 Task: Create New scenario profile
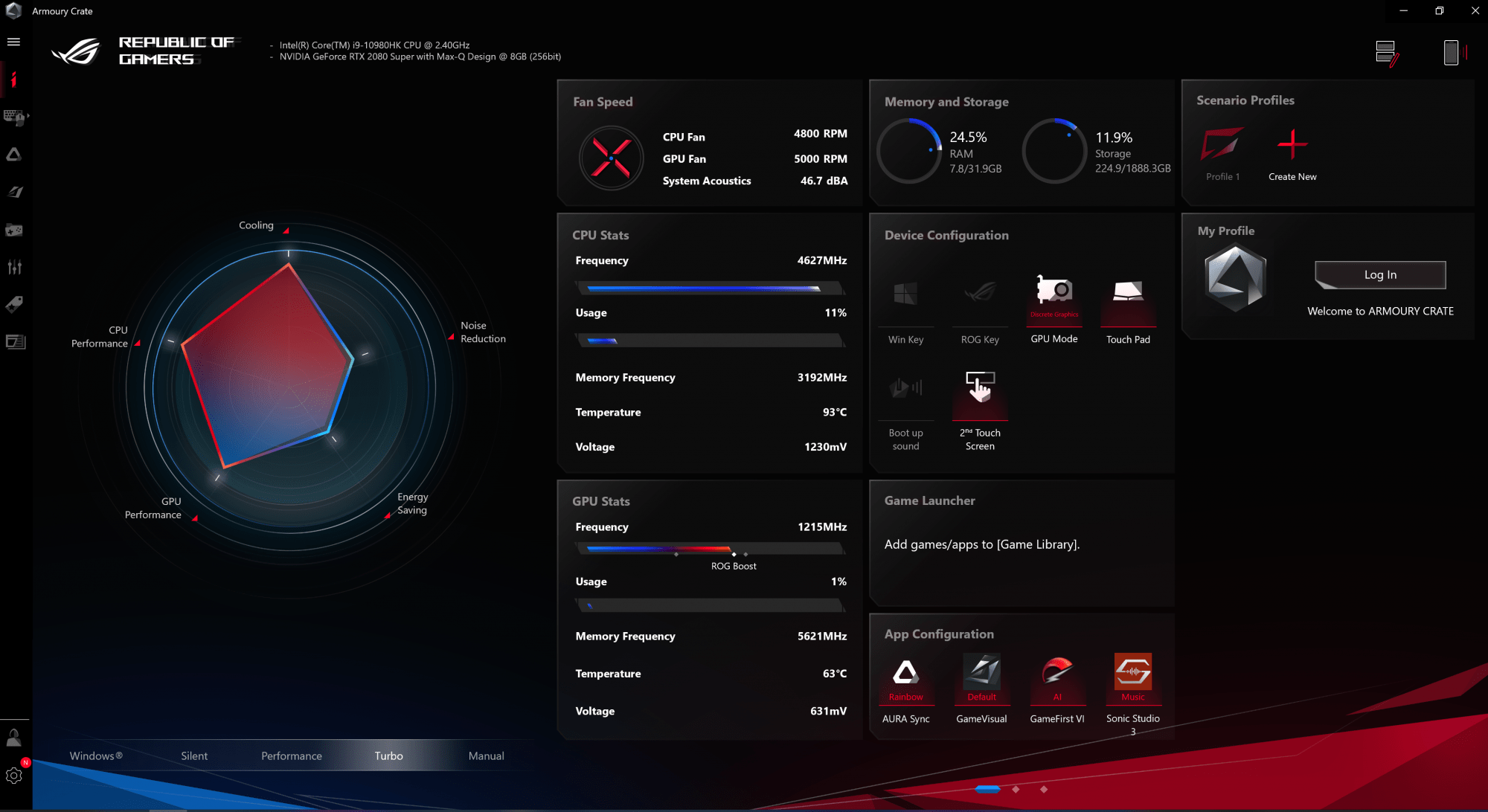(1292, 145)
